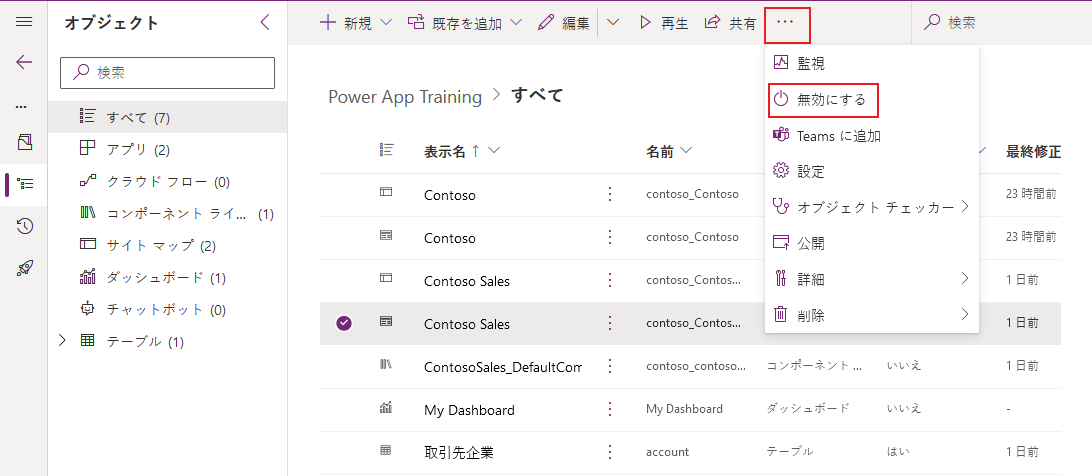Open the hamburger navigation menu icon
The image size is (1092, 476).
[24, 22]
